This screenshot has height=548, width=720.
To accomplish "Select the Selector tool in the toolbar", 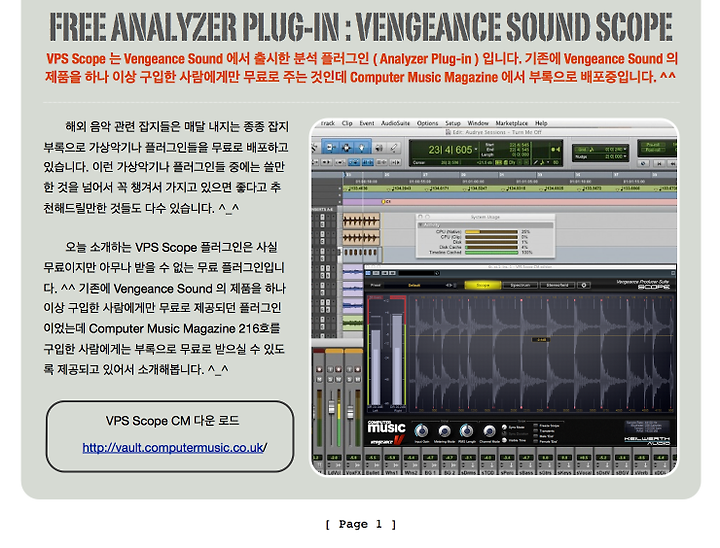I will pos(346,147).
